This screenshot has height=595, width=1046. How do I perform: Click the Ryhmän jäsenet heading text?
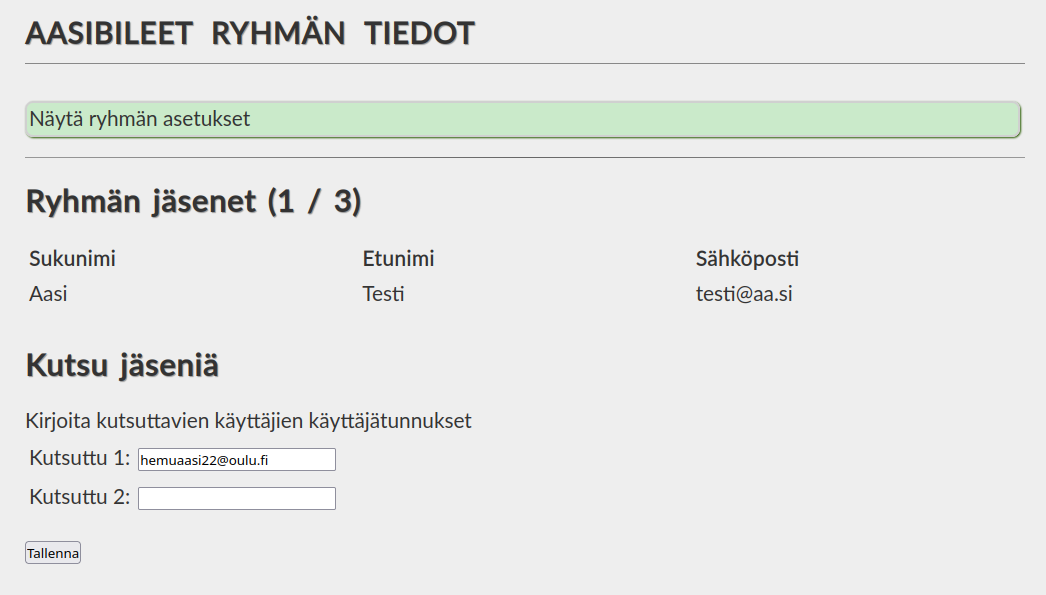(140, 201)
